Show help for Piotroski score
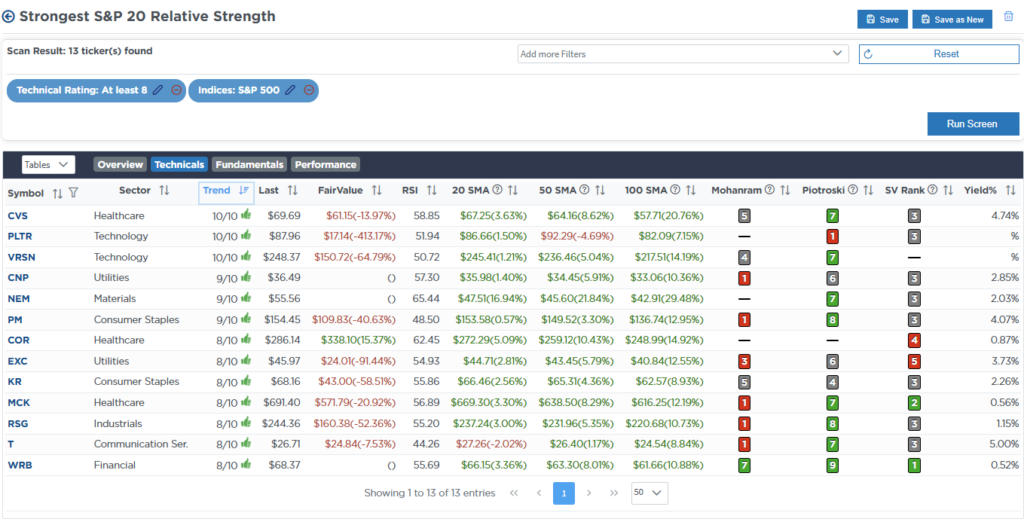The image size is (1024, 519). click(x=853, y=191)
